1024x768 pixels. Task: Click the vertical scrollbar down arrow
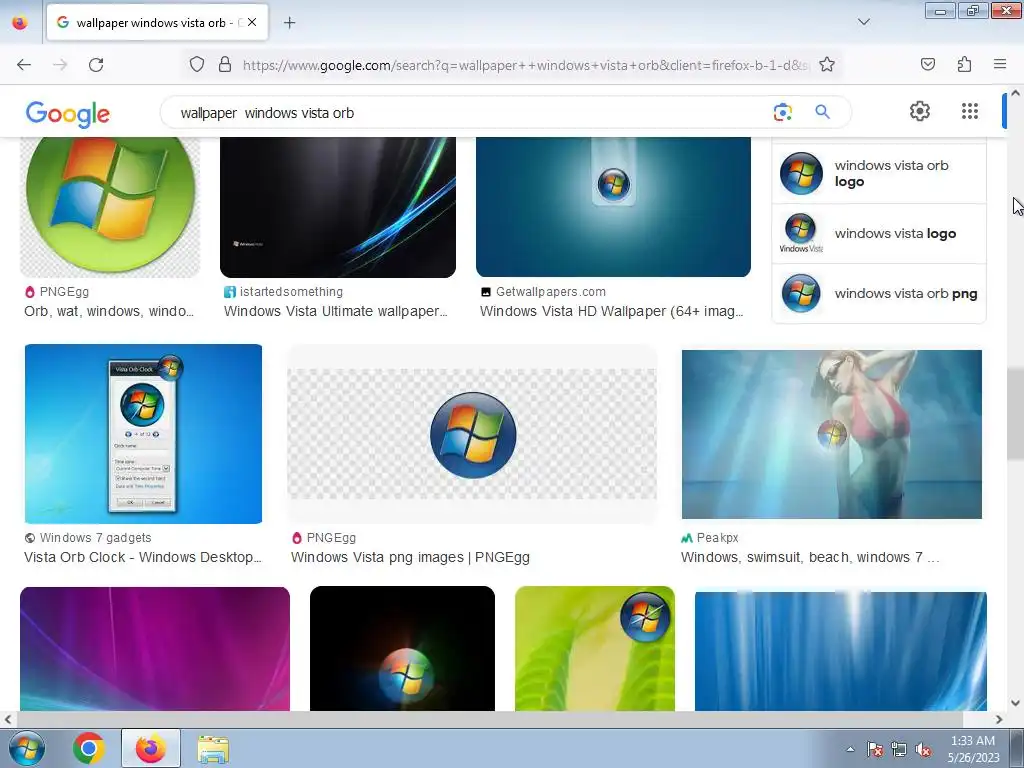[x=1016, y=703]
